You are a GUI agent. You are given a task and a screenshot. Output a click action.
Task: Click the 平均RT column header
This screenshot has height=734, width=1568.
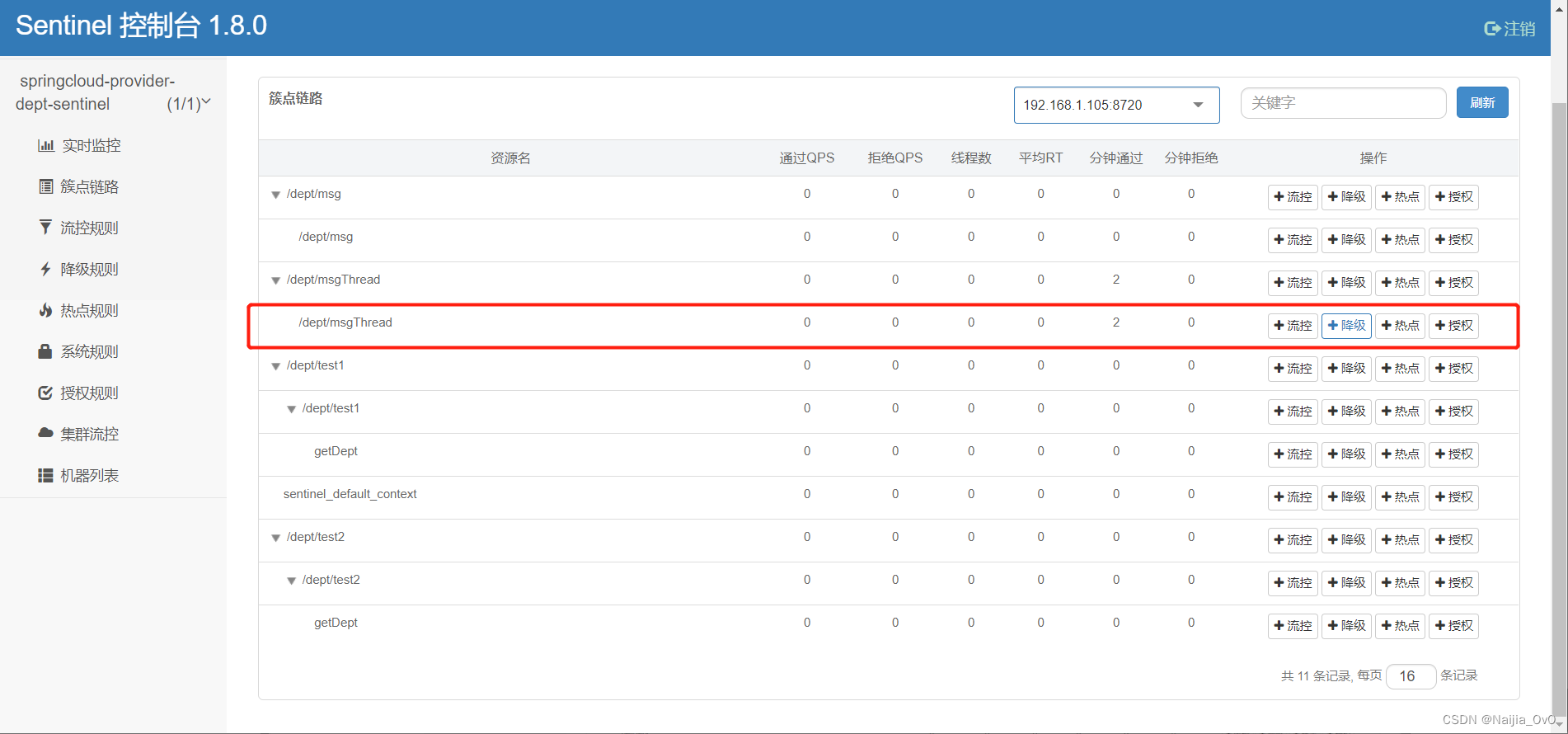pos(1040,158)
